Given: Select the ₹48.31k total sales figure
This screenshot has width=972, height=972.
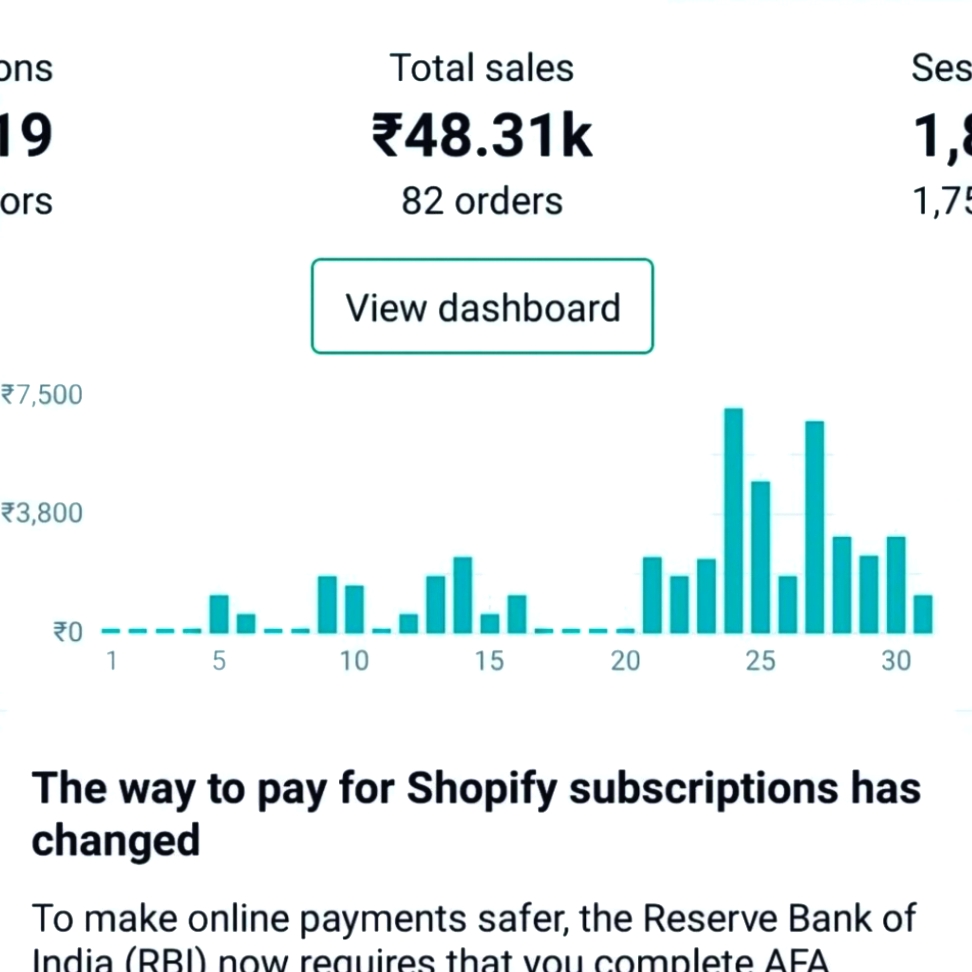Looking at the screenshot, I should click(482, 135).
